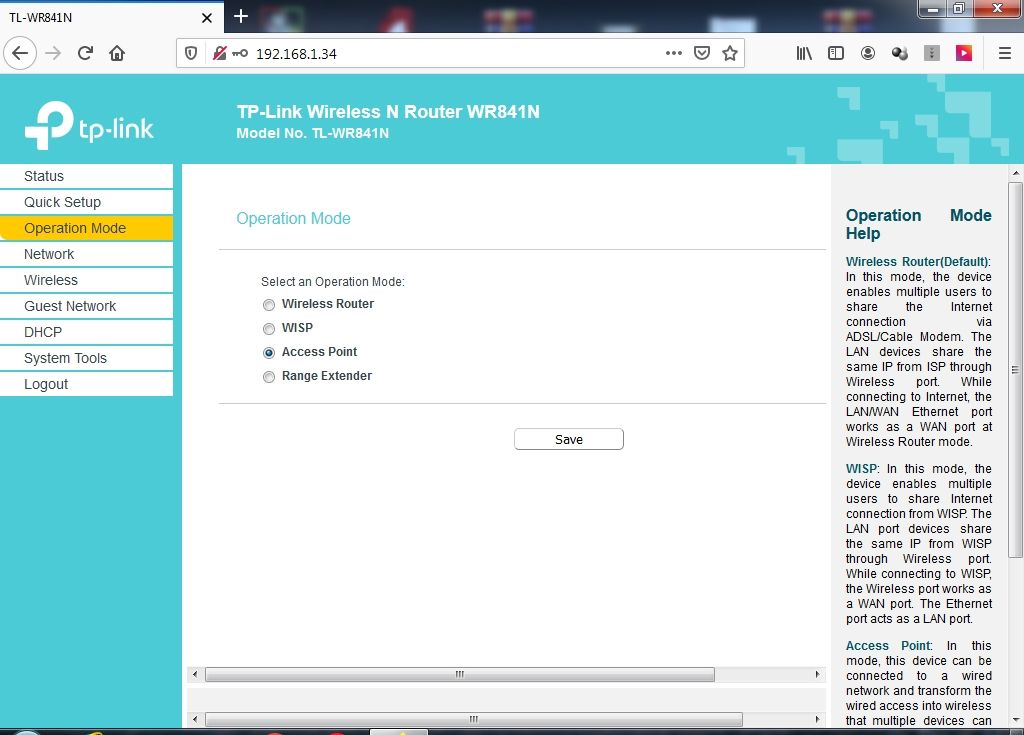
Task: Open the page actions three-dot menu
Action: coord(673,53)
